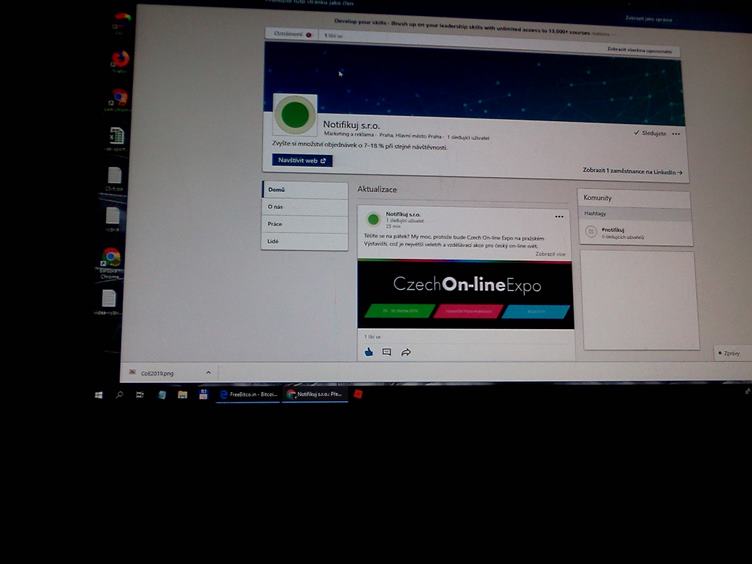Viewport: 752px width, 564px height.
Task: Open File Explorer from the taskbar
Action: [182, 395]
